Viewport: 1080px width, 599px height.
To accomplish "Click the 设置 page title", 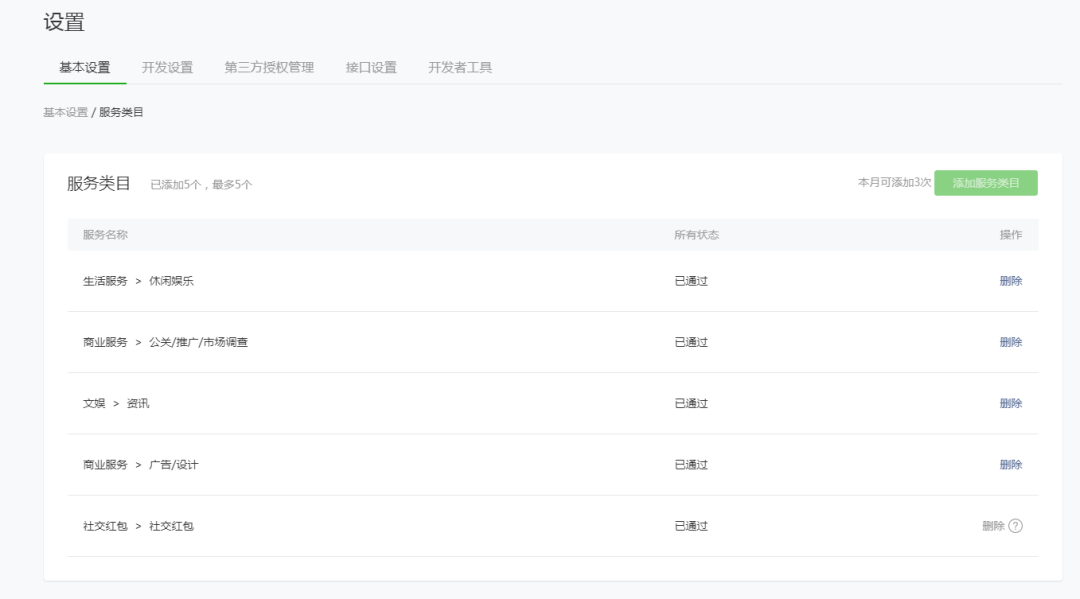I will point(64,22).
